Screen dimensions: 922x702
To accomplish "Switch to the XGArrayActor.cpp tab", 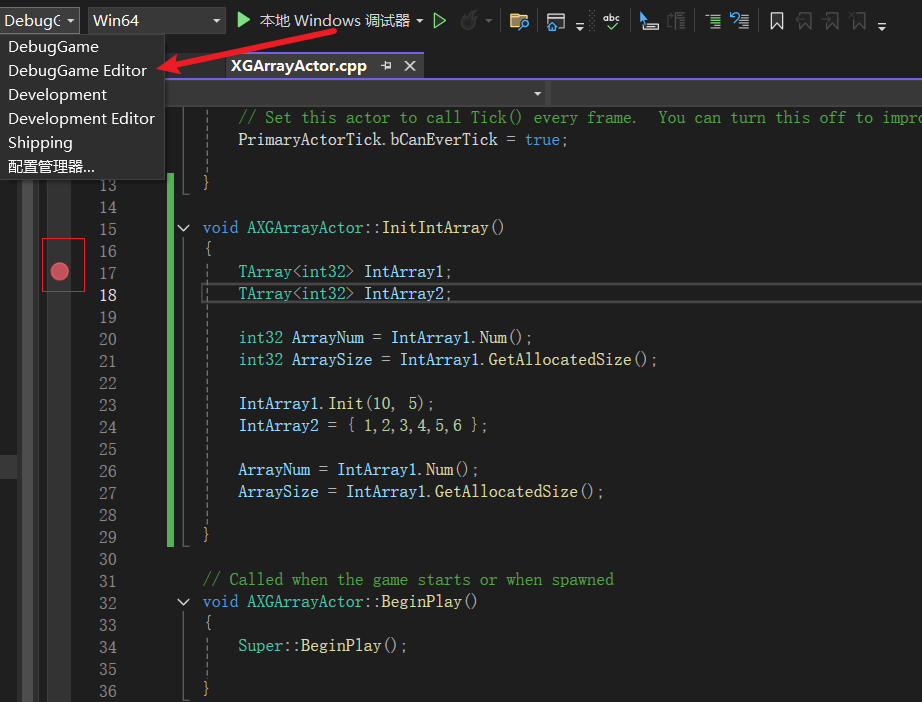I will point(299,66).
